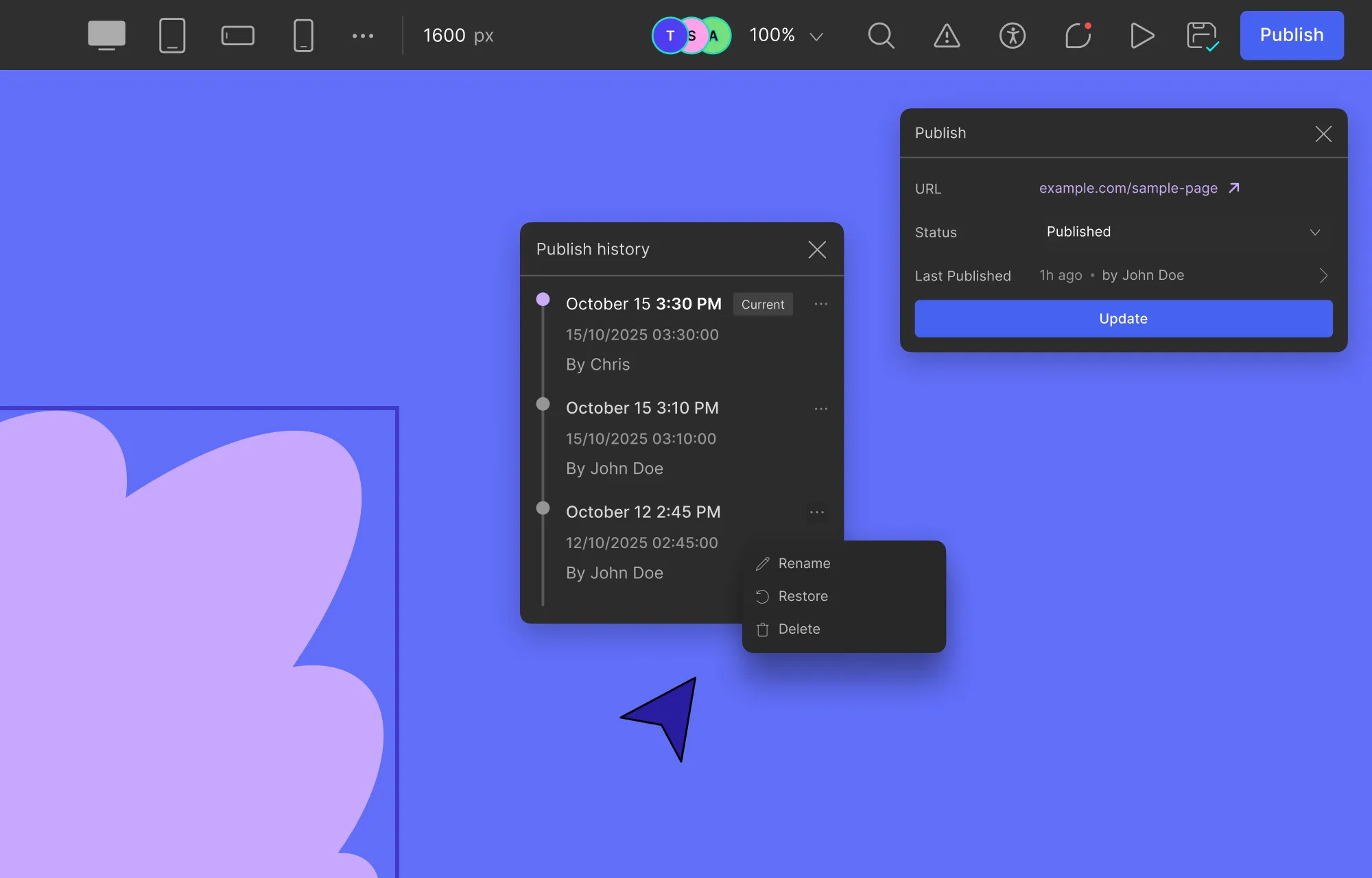The image size is (1372, 878).
Task: Preview the site with play icon
Action: pyautogui.click(x=1142, y=36)
